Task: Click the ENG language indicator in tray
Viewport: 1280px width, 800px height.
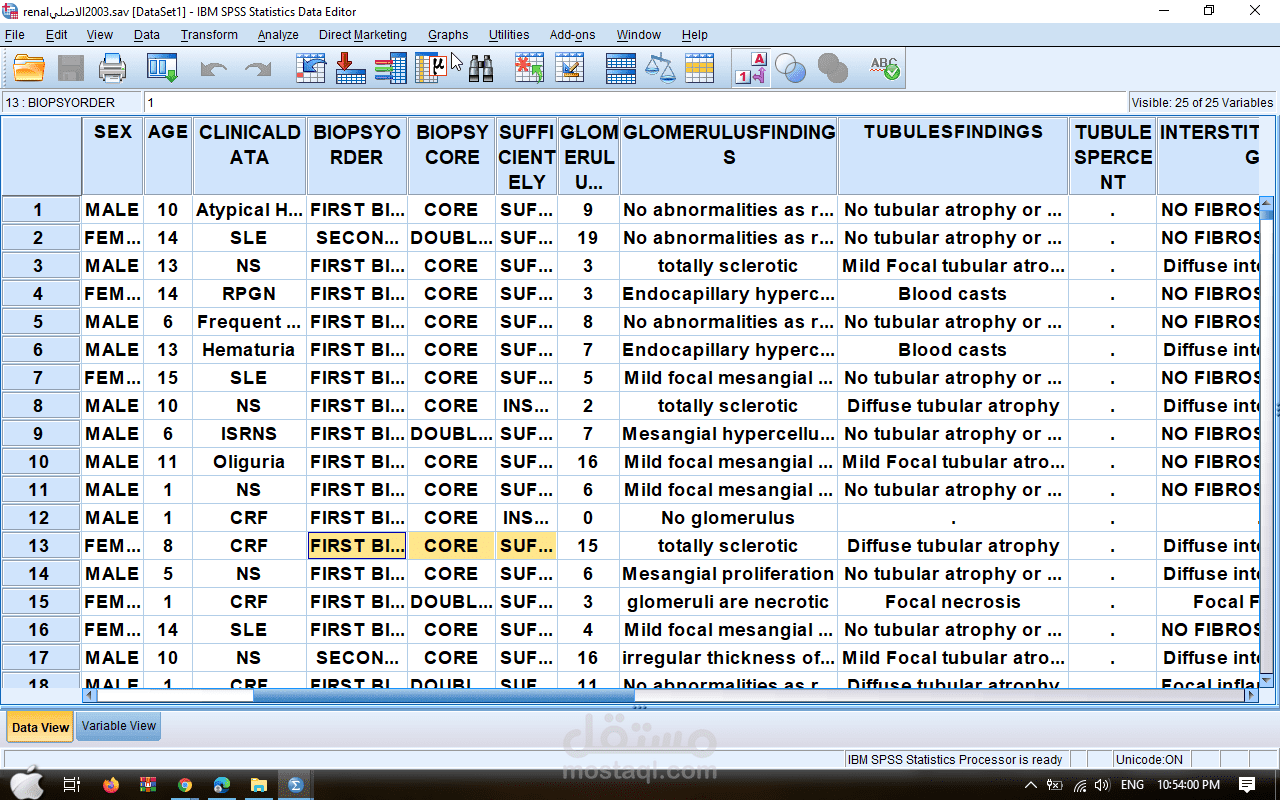Action: coord(1132,785)
